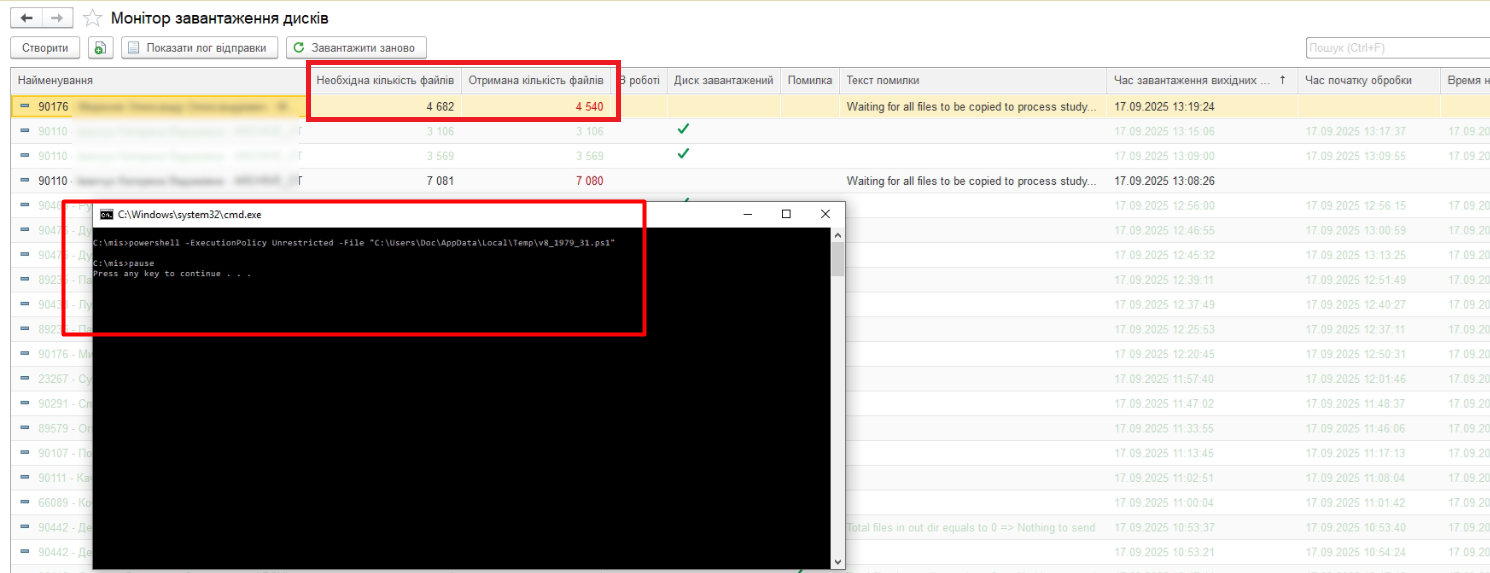
Task: Sort by Час завантаження вихідних column header
Action: point(1192,80)
